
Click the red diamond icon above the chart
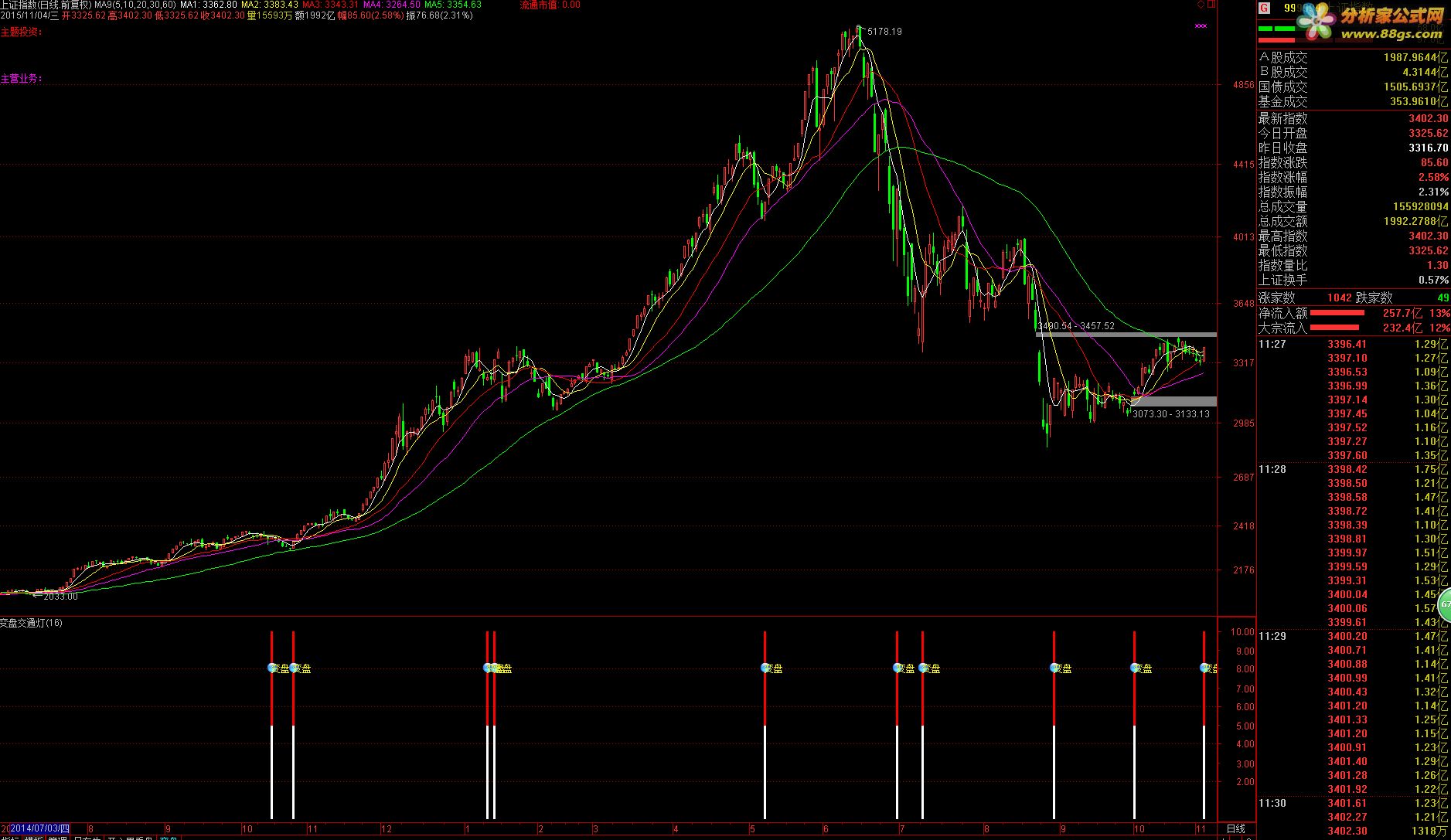coord(1201,5)
